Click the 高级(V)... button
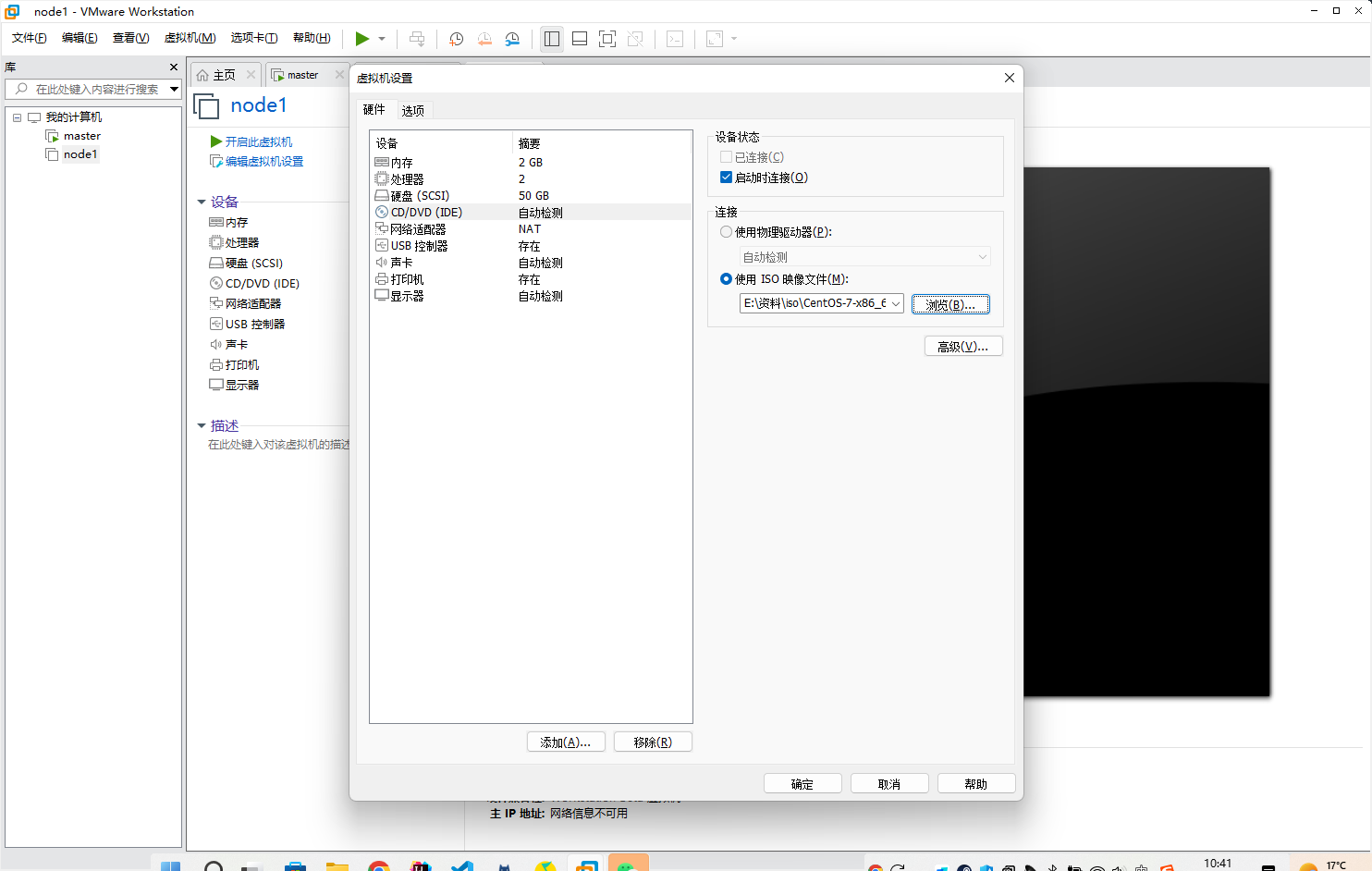Screen dimensions: 1372x871 pyautogui.click(x=963, y=346)
